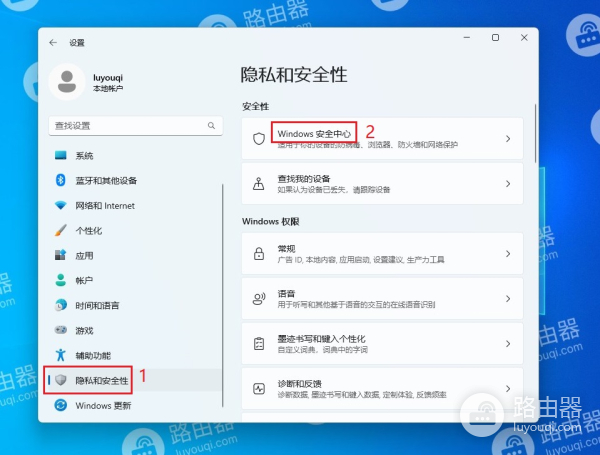Click the paintbrush icon beside 个性化
The width and height of the screenshot is (600, 455).
pyautogui.click(x=60, y=230)
